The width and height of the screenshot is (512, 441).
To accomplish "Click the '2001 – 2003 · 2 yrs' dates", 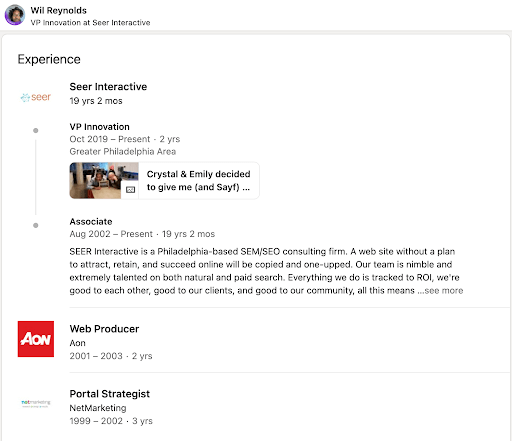I will coord(111,356).
